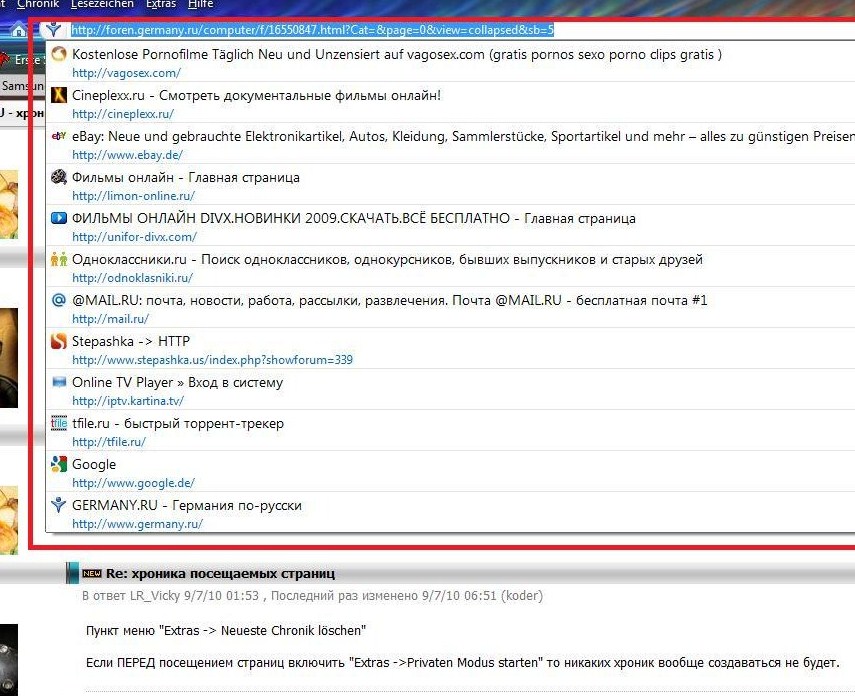Open the Chronik menu
Viewport: 855px width, 696px height.
38,4
